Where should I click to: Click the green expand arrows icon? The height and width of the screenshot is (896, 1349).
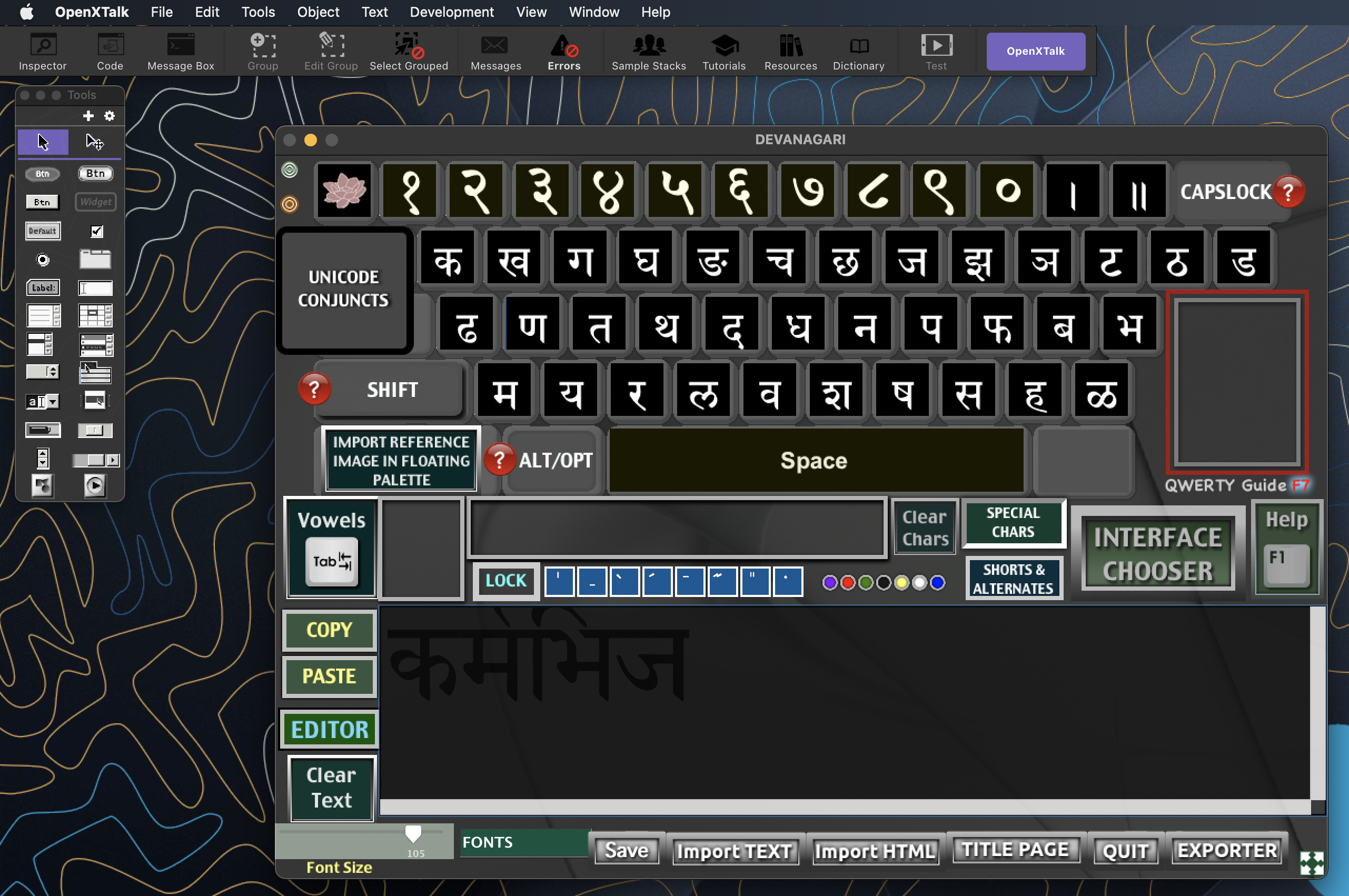coord(1312,863)
